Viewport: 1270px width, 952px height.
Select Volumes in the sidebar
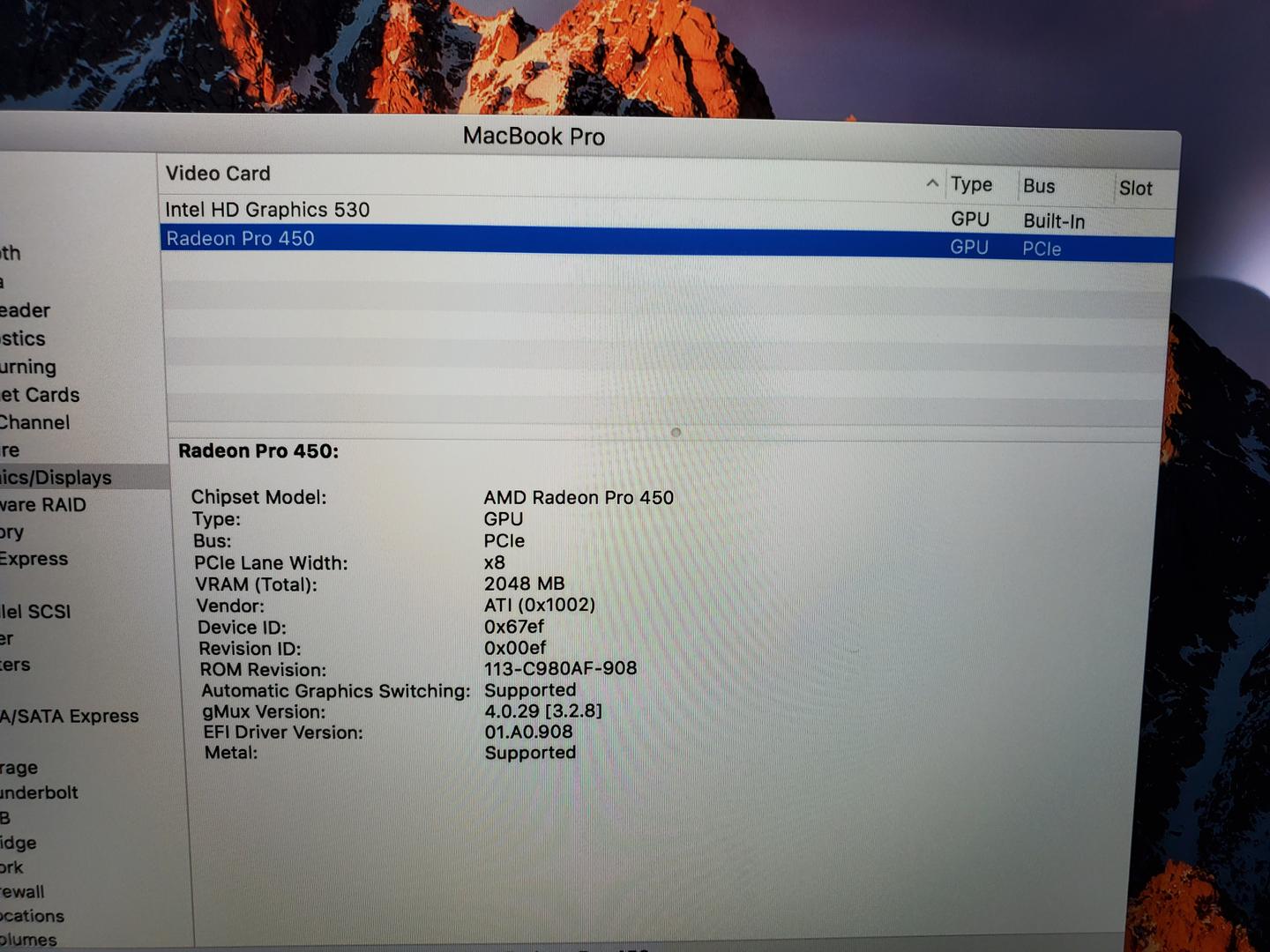click(28, 940)
